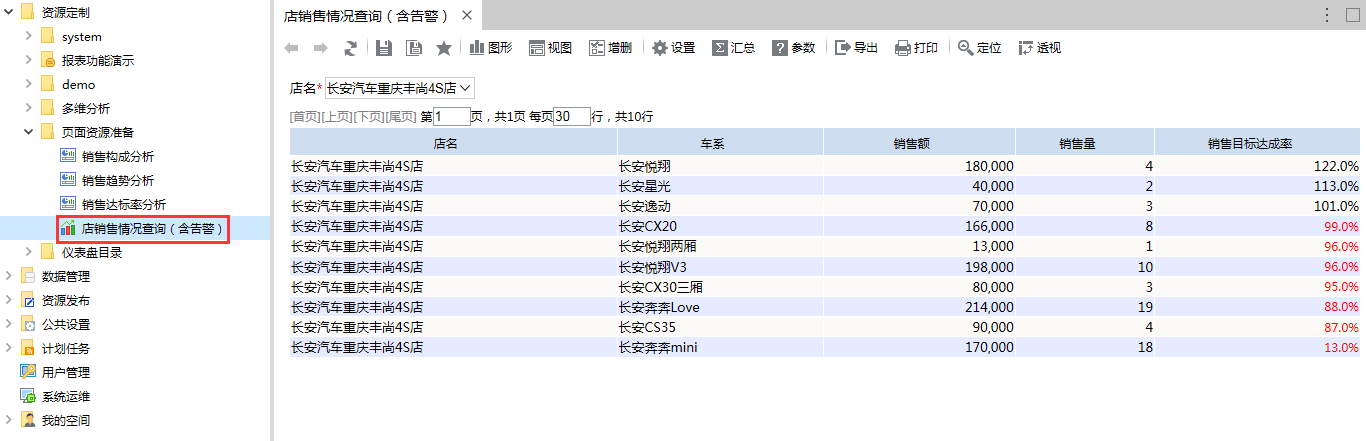This screenshot has height=441, width=1366.
Task: Click the maximize panel square icon
Action: (x=1353, y=15)
